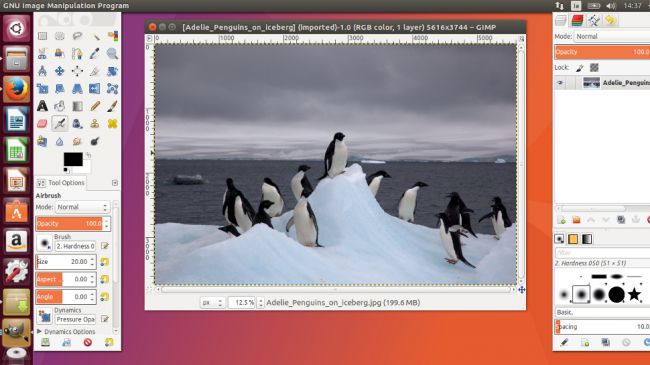Click the black foreground color swatch
Screen dimensions: 650x365
73,159
